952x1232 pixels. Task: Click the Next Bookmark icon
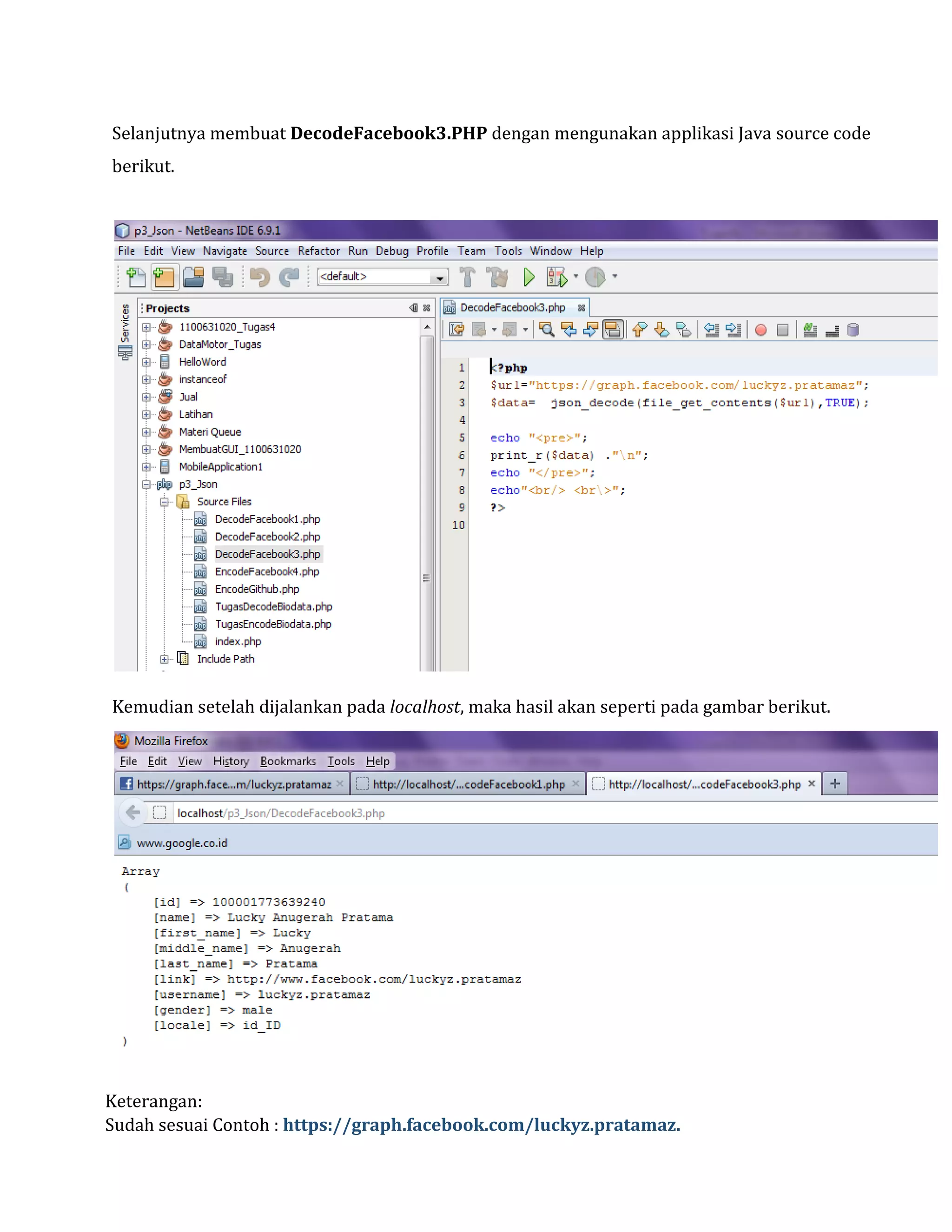point(661,330)
